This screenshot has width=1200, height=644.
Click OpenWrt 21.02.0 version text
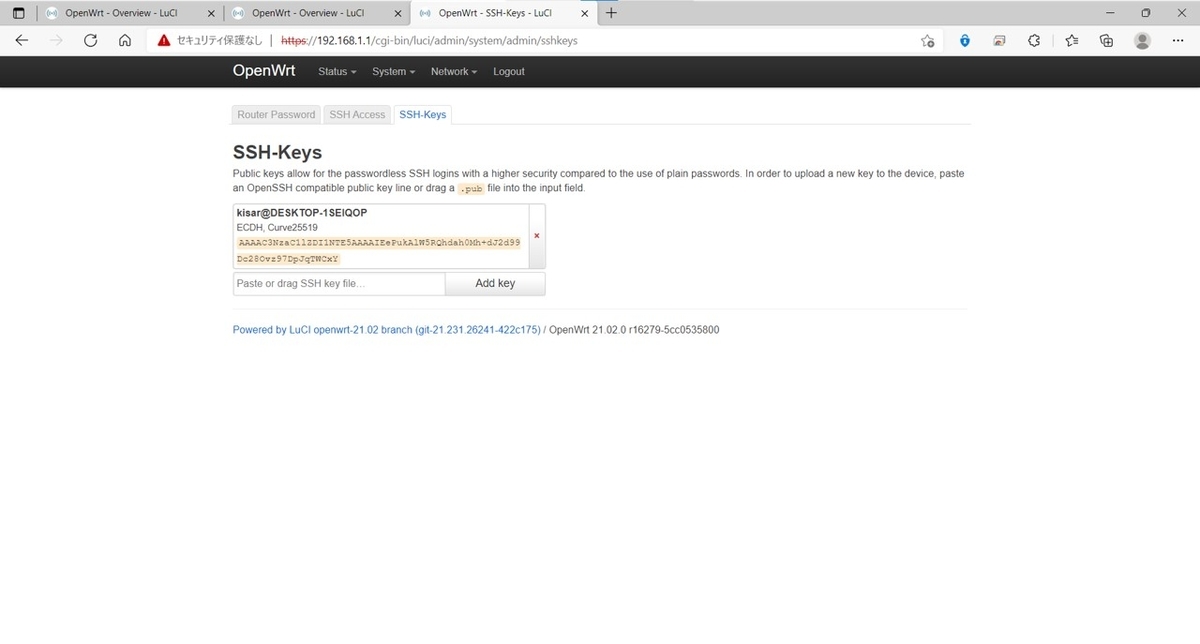(634, 329)
